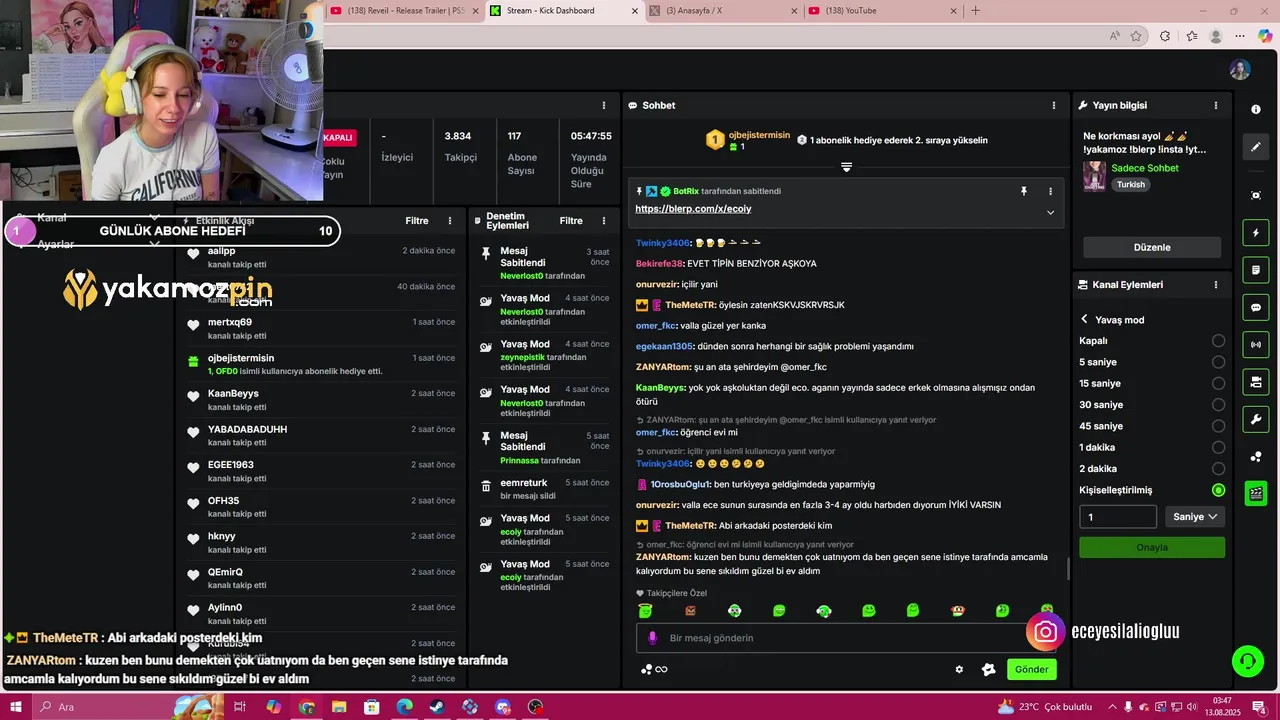Click ojbejistermisin leaderboard name
The height and width of the screenshot is (720, 1280).
[x=759, y=135]
